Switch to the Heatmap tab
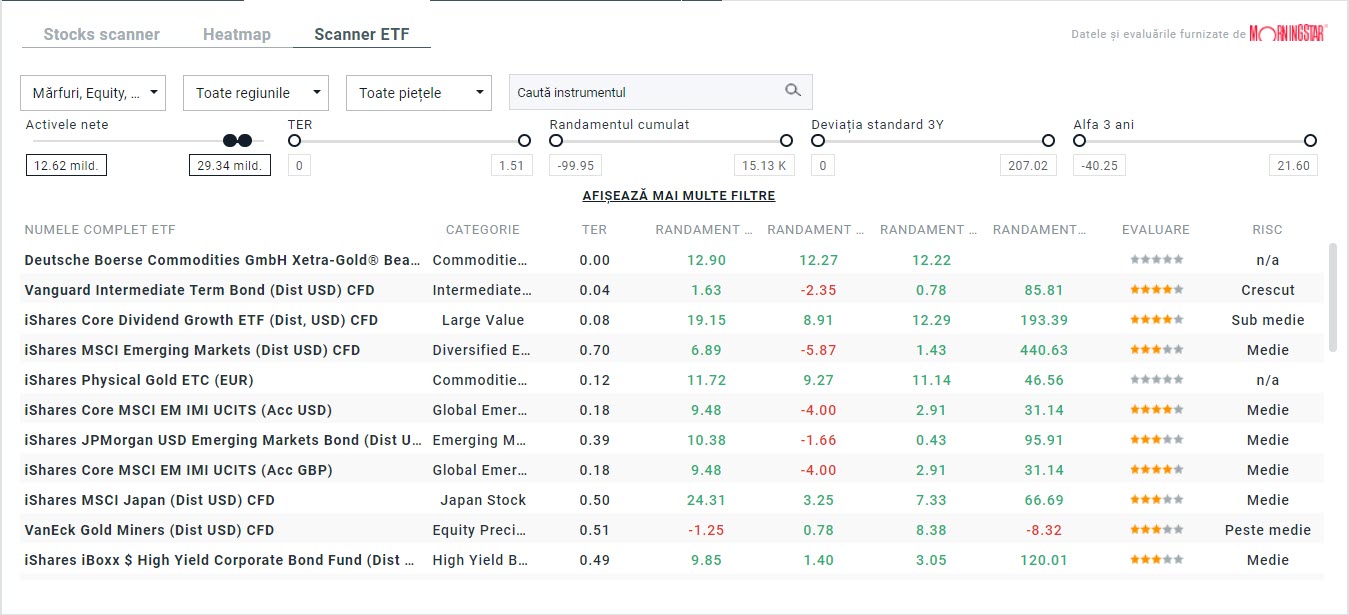This screenshot has height=615, width=1349. (x=237, y=33)
